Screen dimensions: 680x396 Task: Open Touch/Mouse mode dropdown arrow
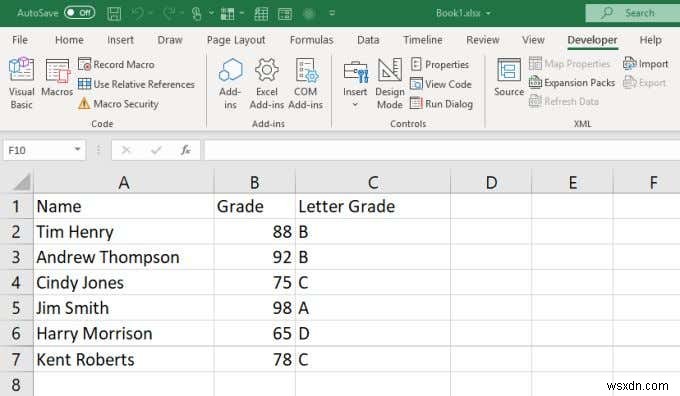point(211,13)
